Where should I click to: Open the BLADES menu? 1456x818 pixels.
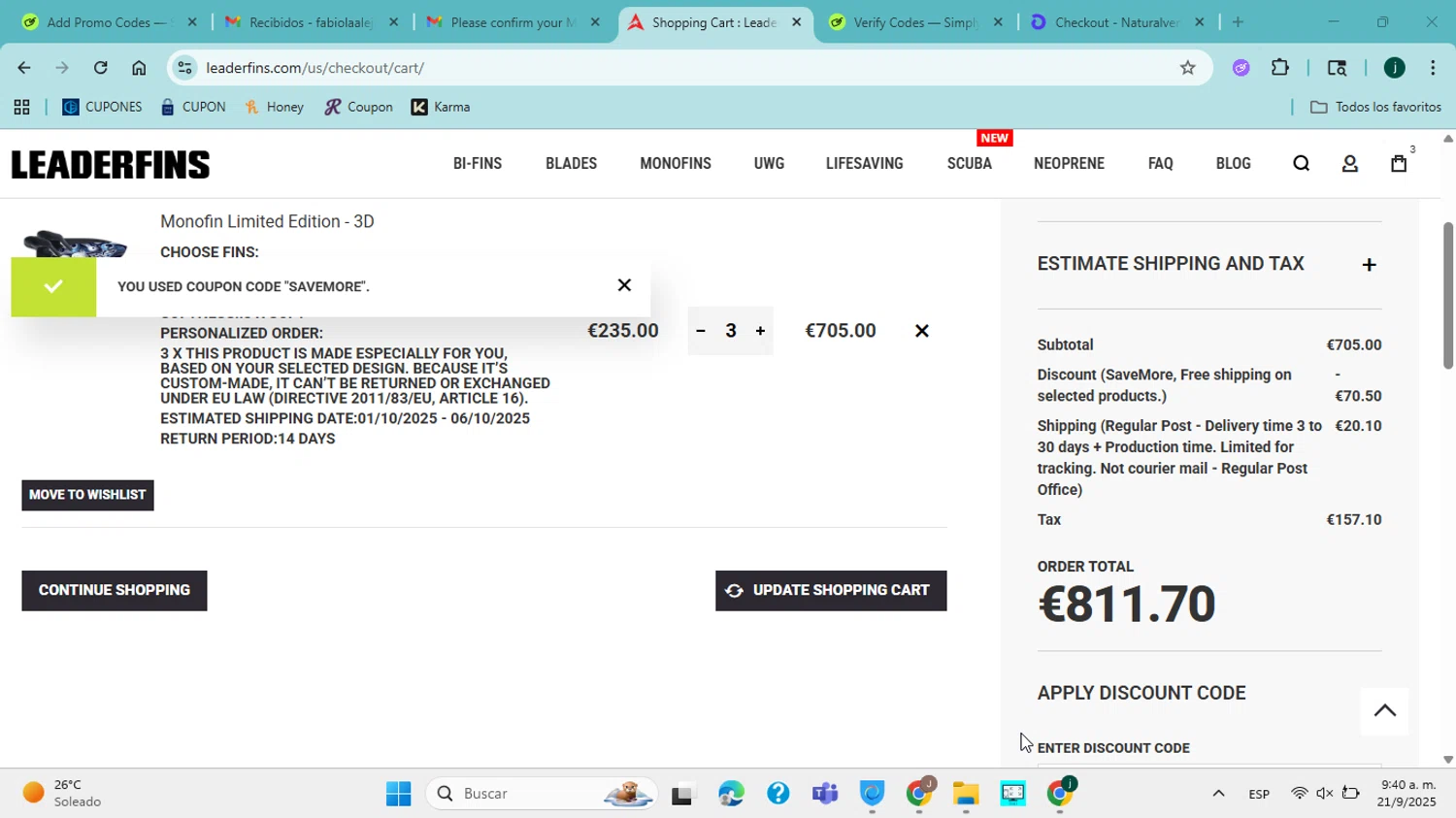(571, 164)
